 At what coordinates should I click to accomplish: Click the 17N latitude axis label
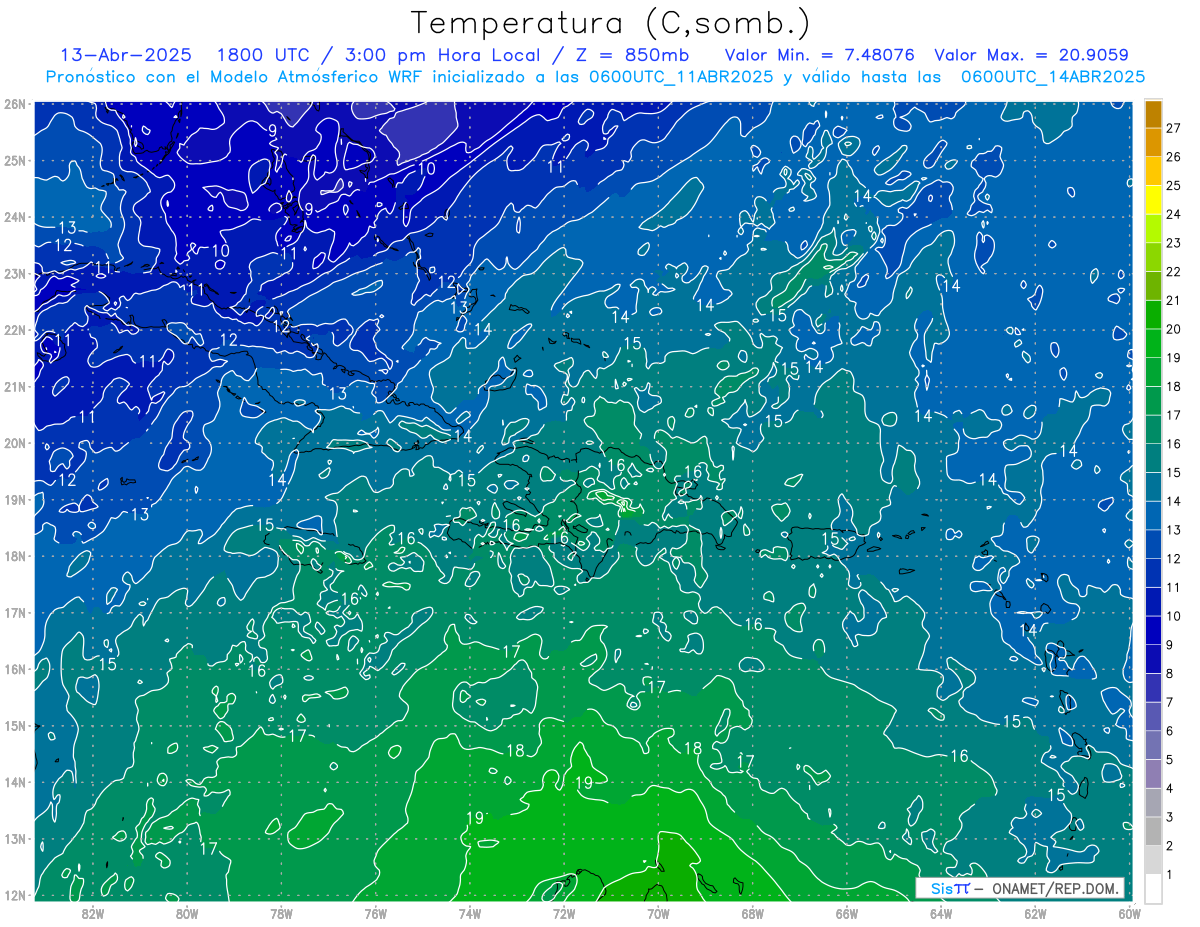pyautogui.click(x=15, y=612)
